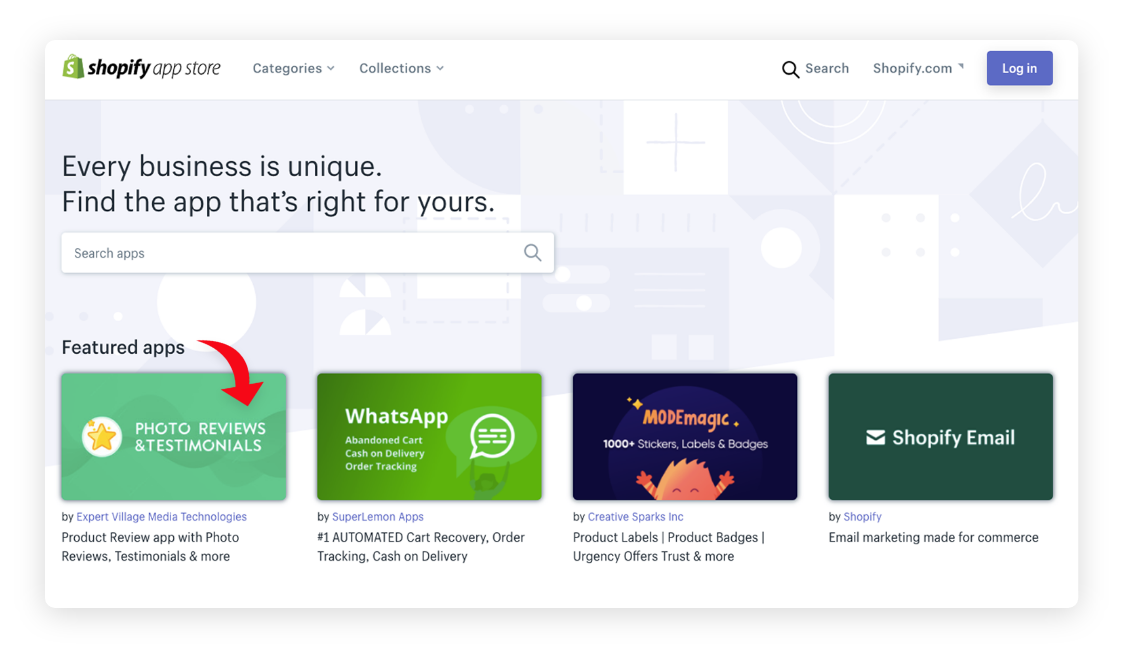Expand the Shopify.com menu
This screenshot has height=658, width=1124.
(918, 68)
